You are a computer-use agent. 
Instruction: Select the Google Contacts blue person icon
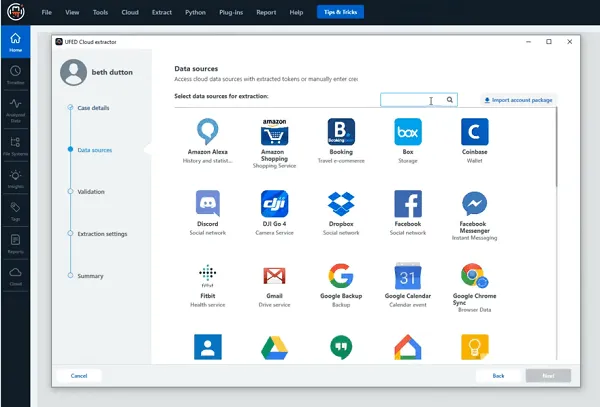pos(207,347)
